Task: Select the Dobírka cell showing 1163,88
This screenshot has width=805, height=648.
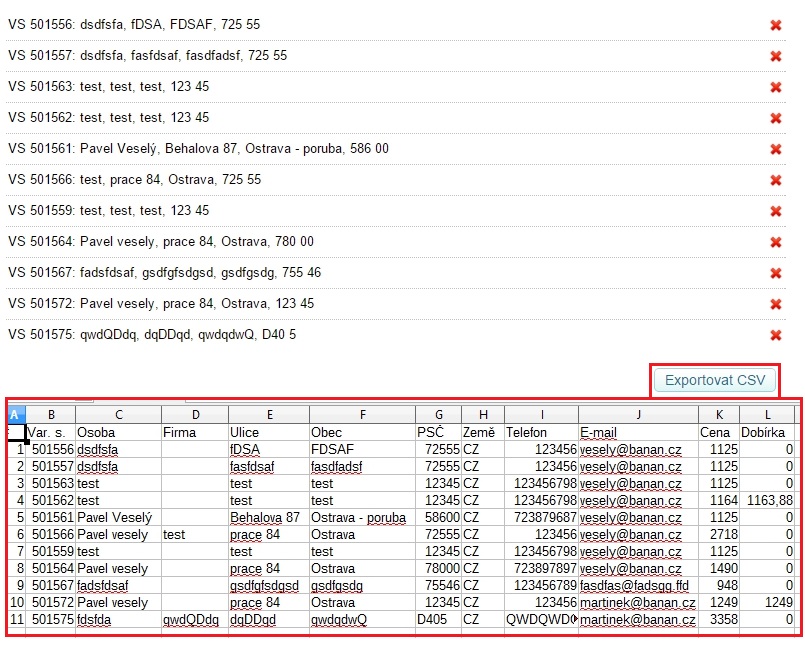Action: (767, 500)
